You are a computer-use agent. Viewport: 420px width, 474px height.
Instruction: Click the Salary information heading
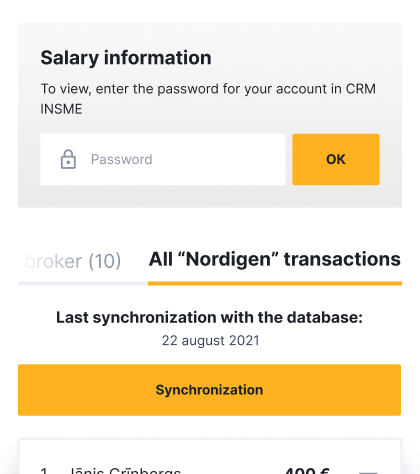pyautogui.click(x=126, y=58)
